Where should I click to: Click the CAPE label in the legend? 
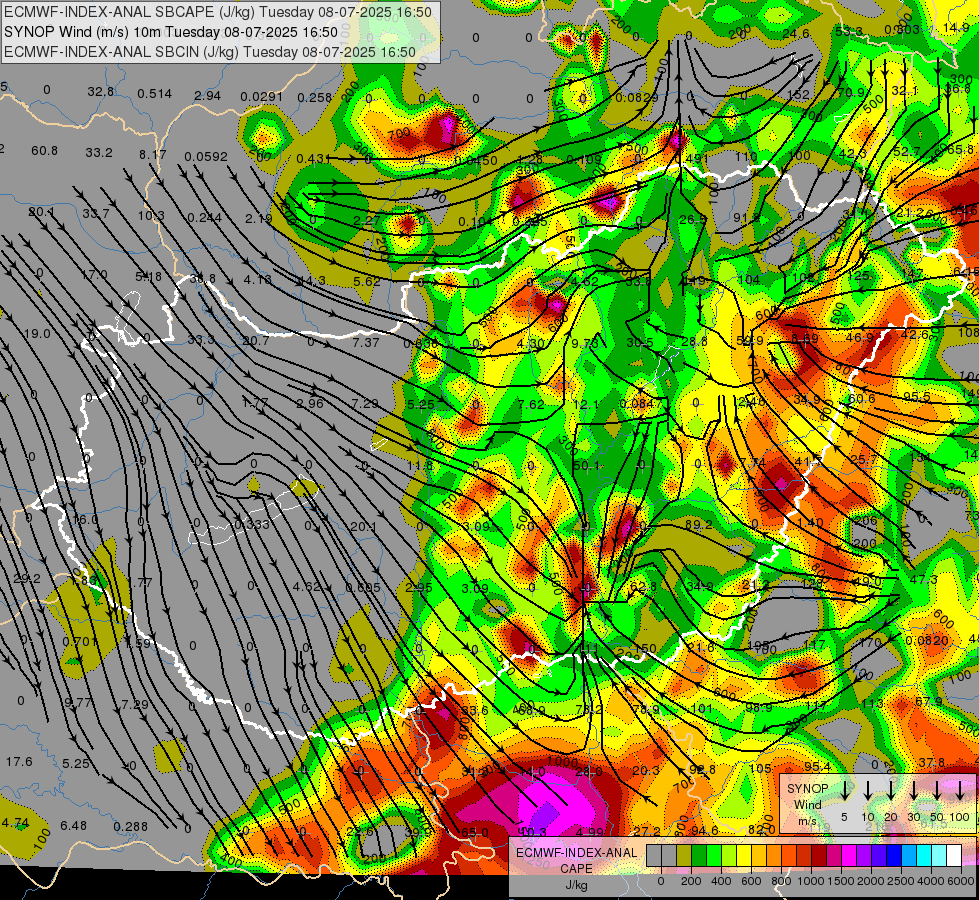576,869
